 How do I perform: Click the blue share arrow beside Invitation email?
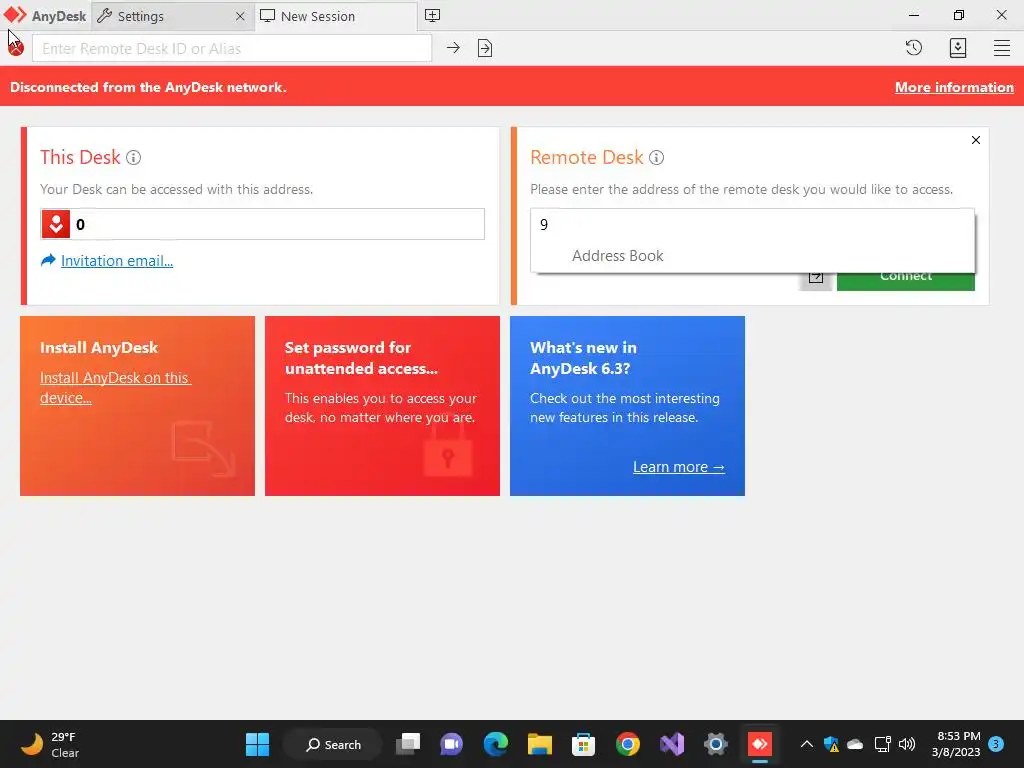click(48, 261)
